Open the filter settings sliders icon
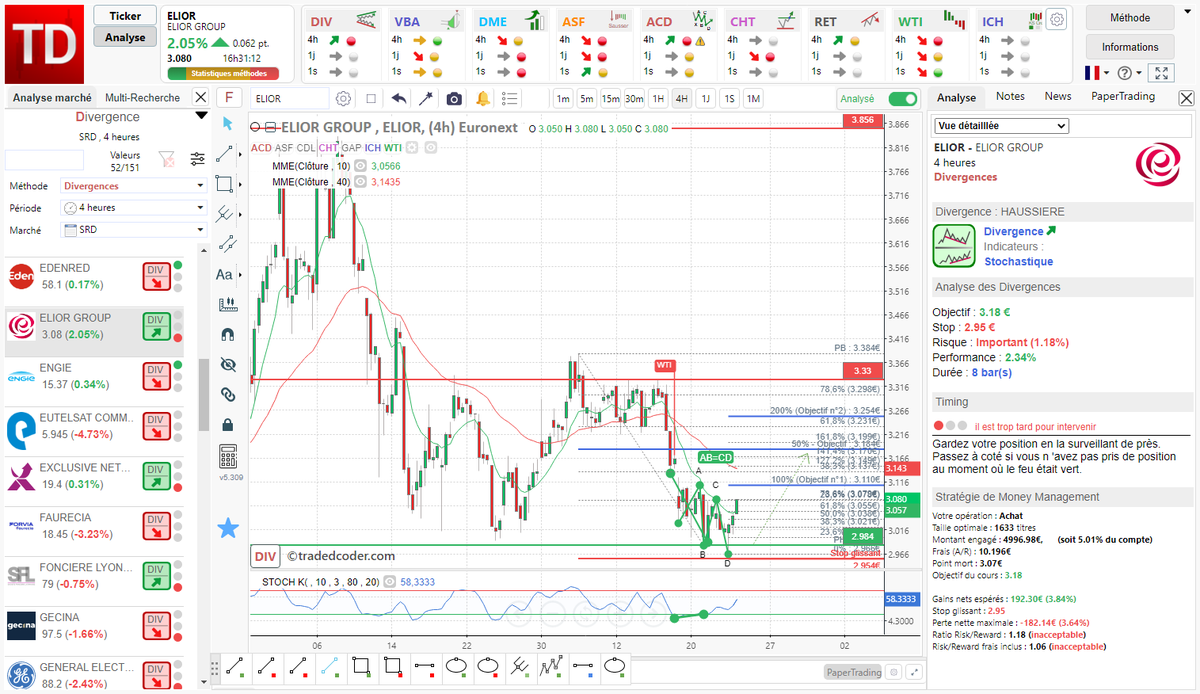The height and width of the screenshot is (694, 1200). tap(197, 158)
